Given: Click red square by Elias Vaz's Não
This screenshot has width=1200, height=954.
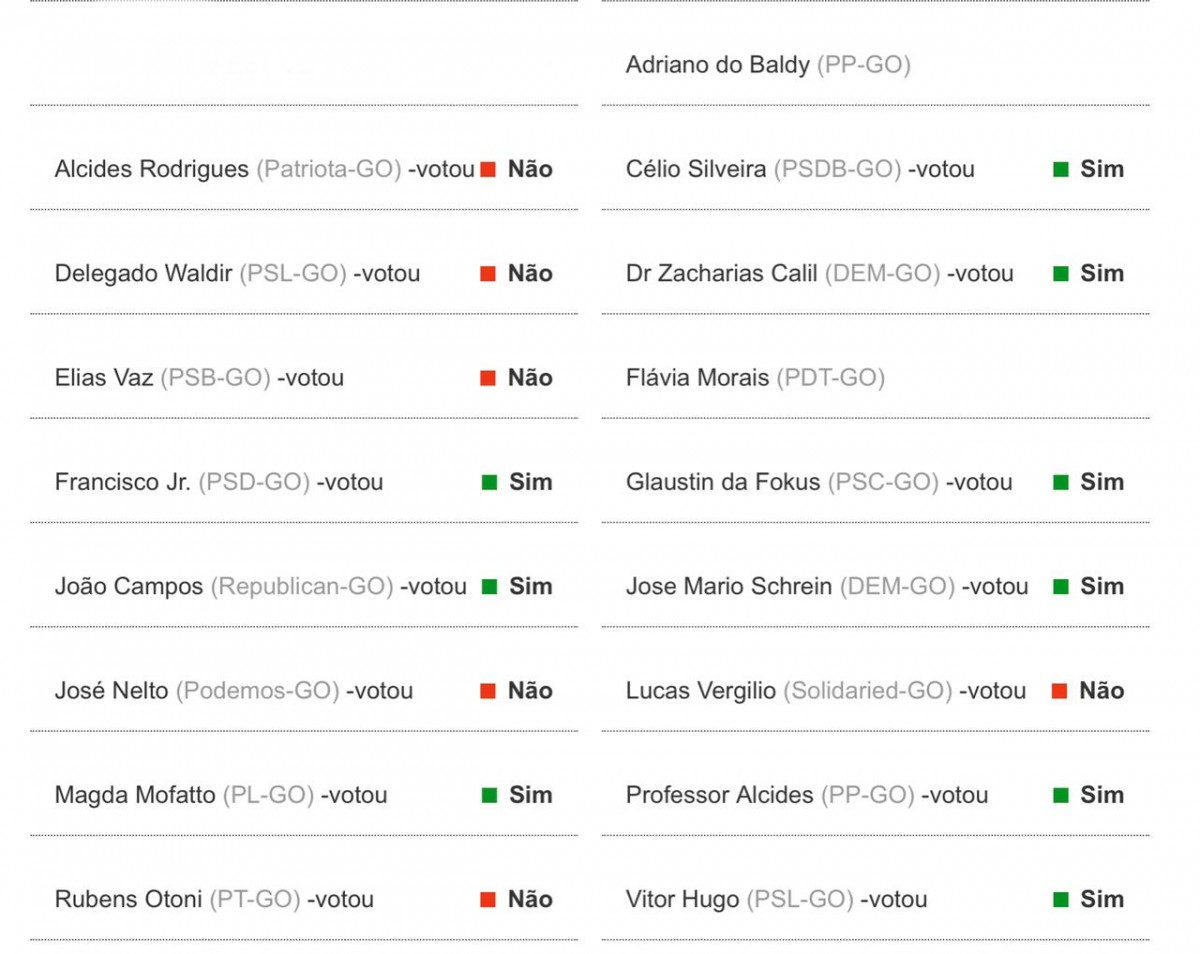Looking at the screenshot, I should pyautogui.click(x=488, y=378).
